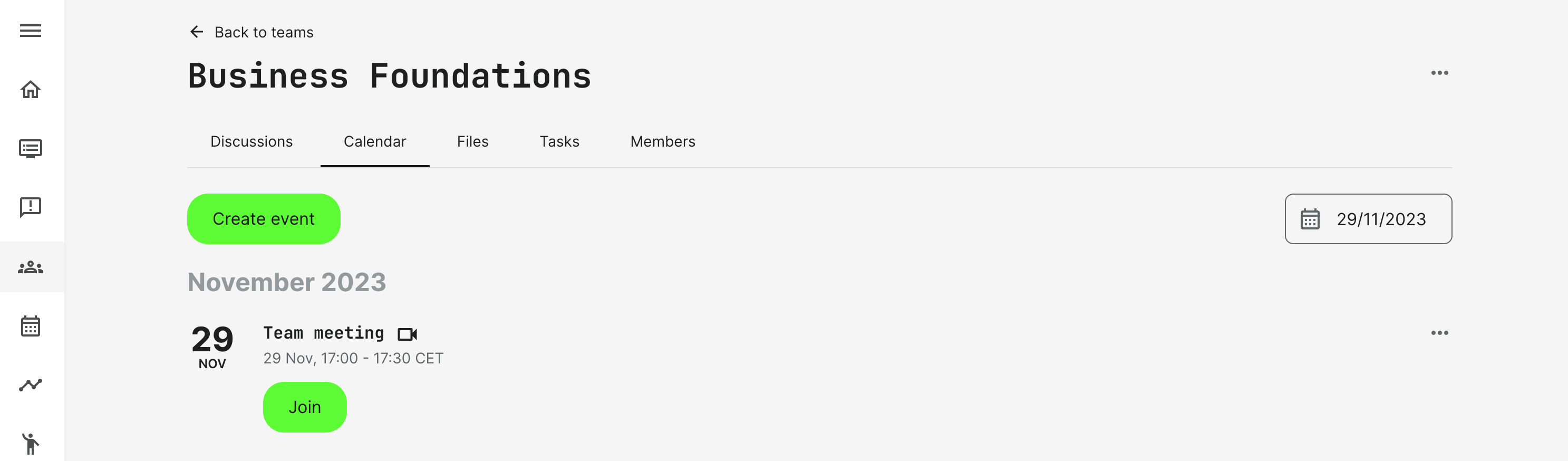The width and height of the screenshot is (1568, 461).
Task: Switch to the Files tab
Action: tap(472, 142)
